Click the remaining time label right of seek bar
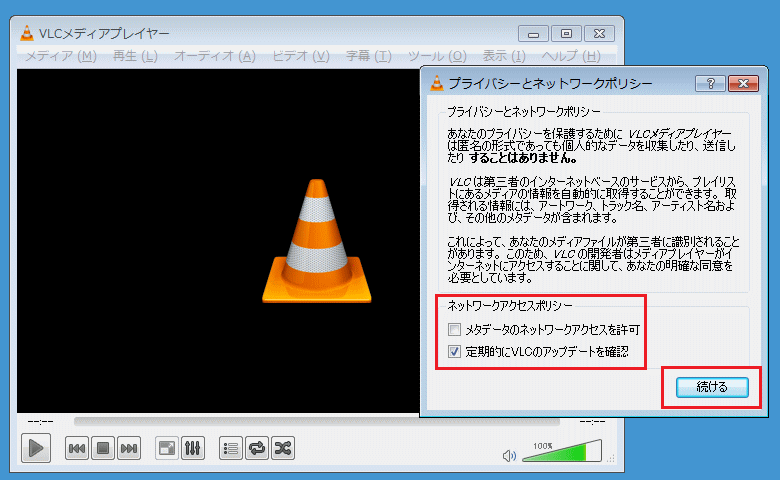This screenshot has height=480, width=780. 592,422
